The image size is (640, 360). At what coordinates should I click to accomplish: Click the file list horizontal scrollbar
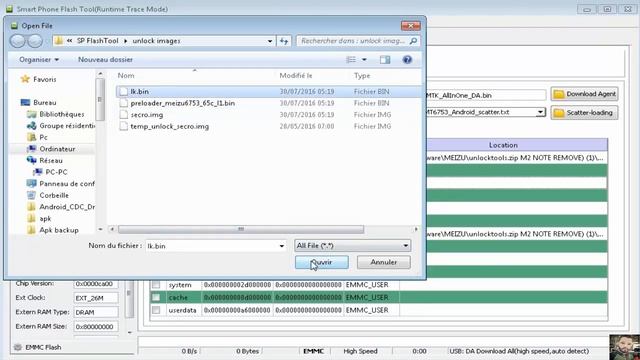[241, 229]
